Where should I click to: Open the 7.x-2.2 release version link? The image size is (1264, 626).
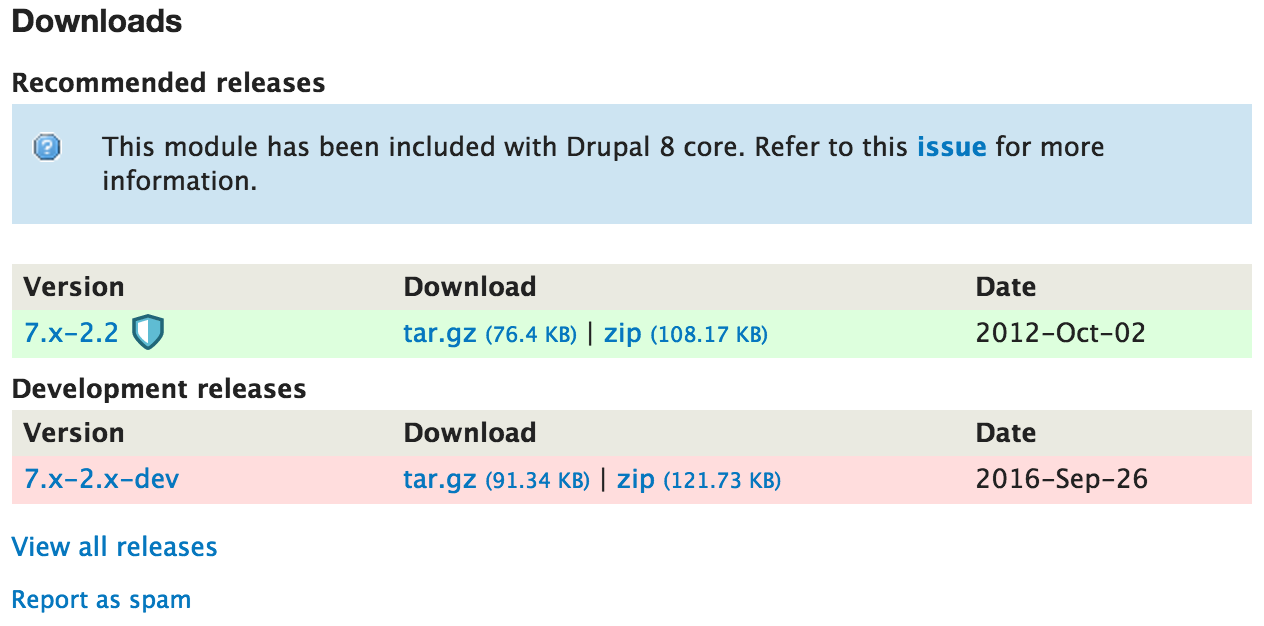(x=71, y=333)
